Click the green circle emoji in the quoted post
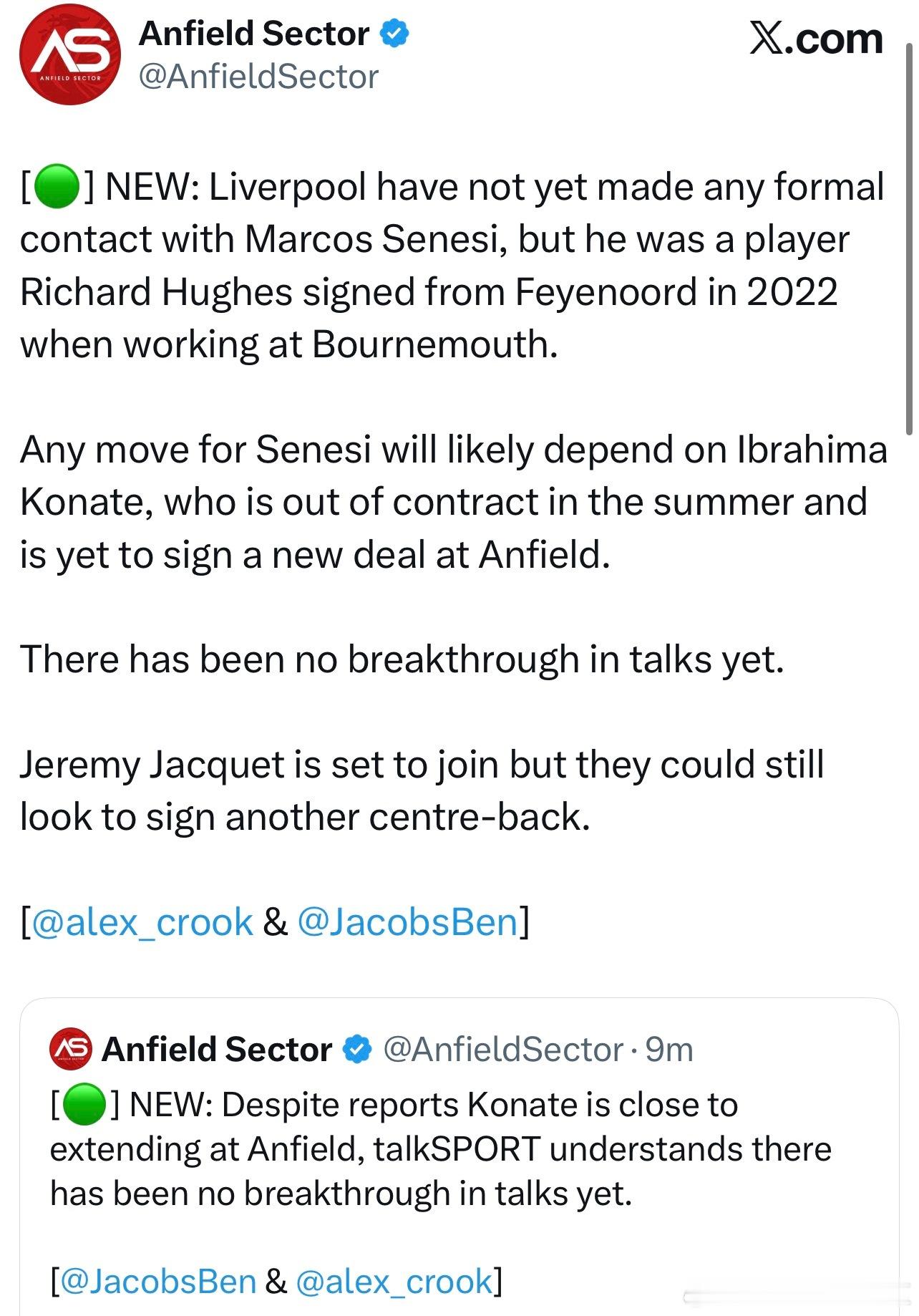 85,1105
